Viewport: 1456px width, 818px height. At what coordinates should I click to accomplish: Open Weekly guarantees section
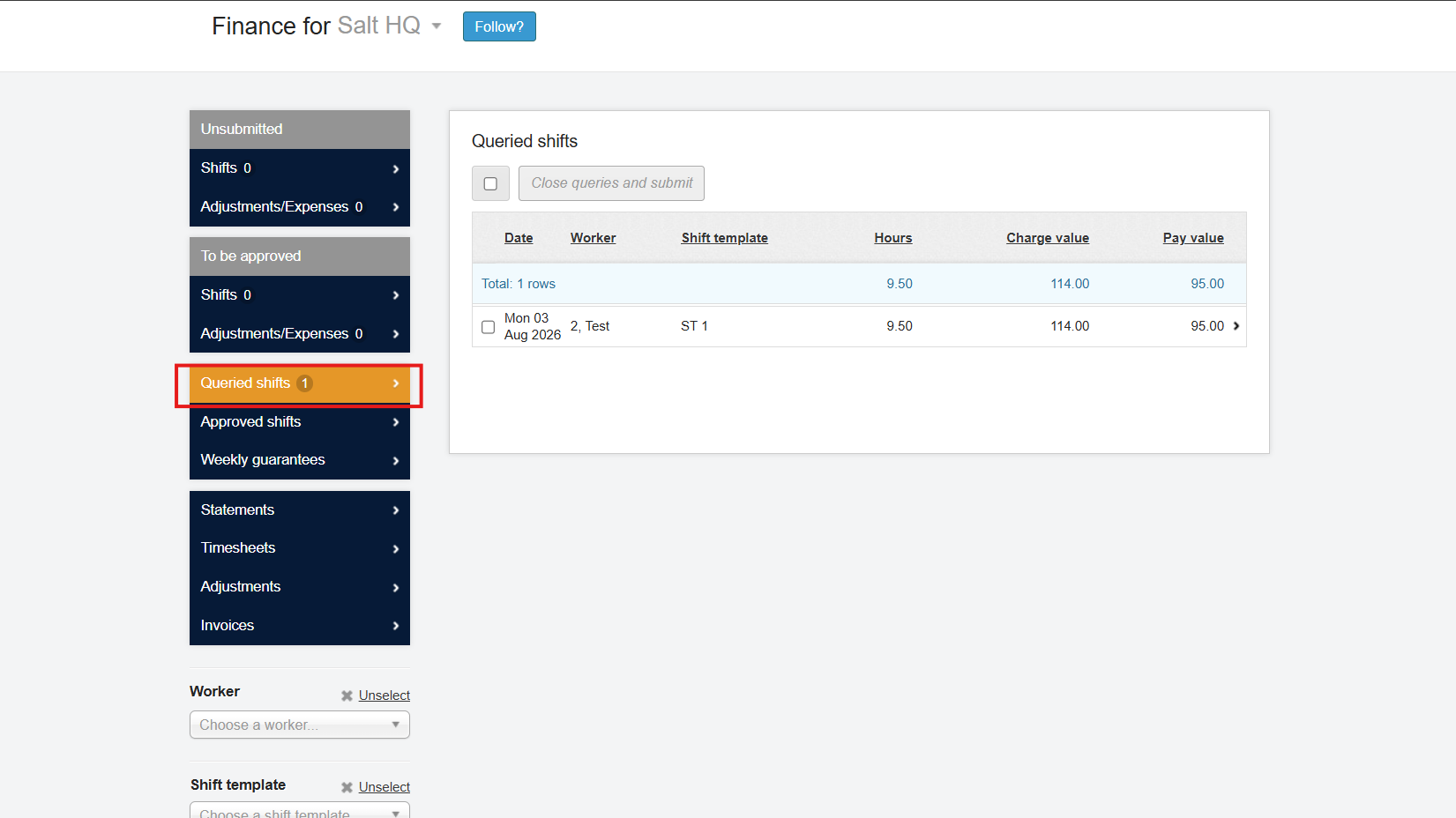pos(300,460)
